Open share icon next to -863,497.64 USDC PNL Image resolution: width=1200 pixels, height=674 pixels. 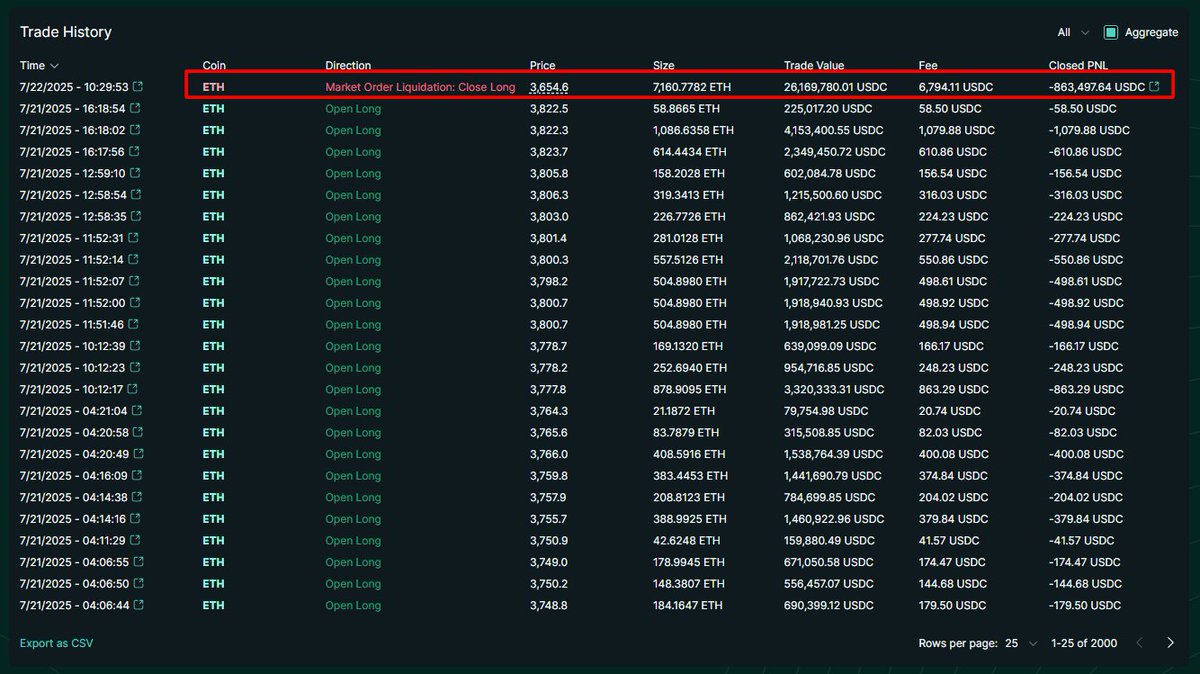coord(1155,87)
